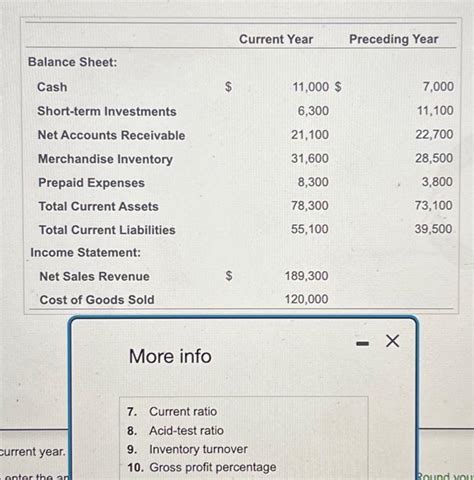This screenshot has height=480, width=474.
Task: Select the Cash row label
Action: coord(52,87)
